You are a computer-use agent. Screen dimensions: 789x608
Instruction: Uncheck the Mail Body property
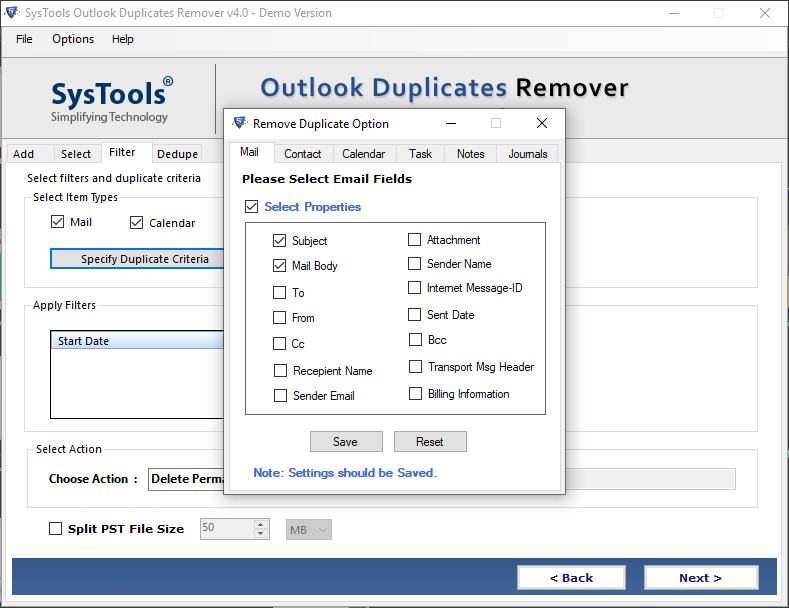pyautogui.click(x=280, y=266)
